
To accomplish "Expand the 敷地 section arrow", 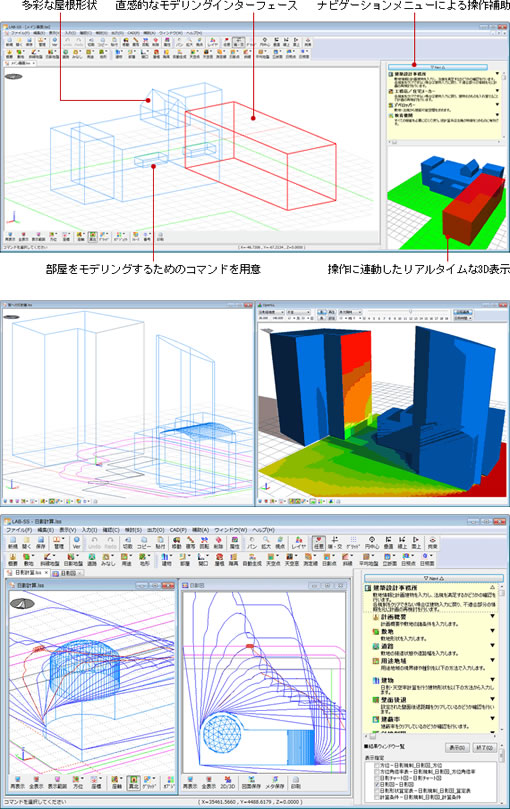I will [x=492, y=631].
